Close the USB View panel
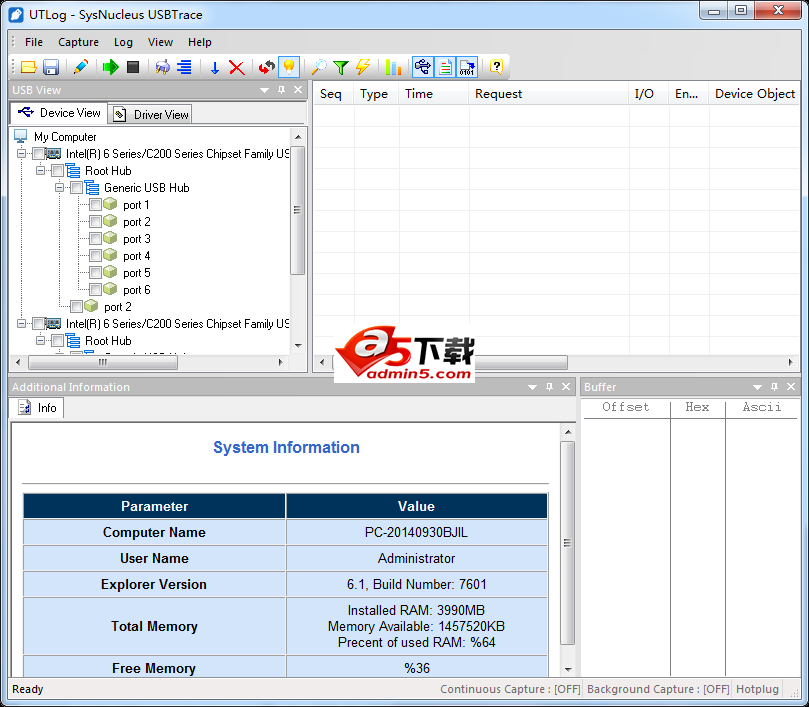 pos(298,90)
